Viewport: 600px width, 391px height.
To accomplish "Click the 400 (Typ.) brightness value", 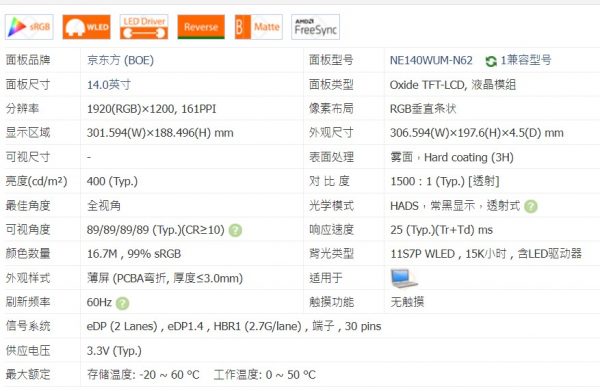I will pyautogui.click(x=112, y=181).
